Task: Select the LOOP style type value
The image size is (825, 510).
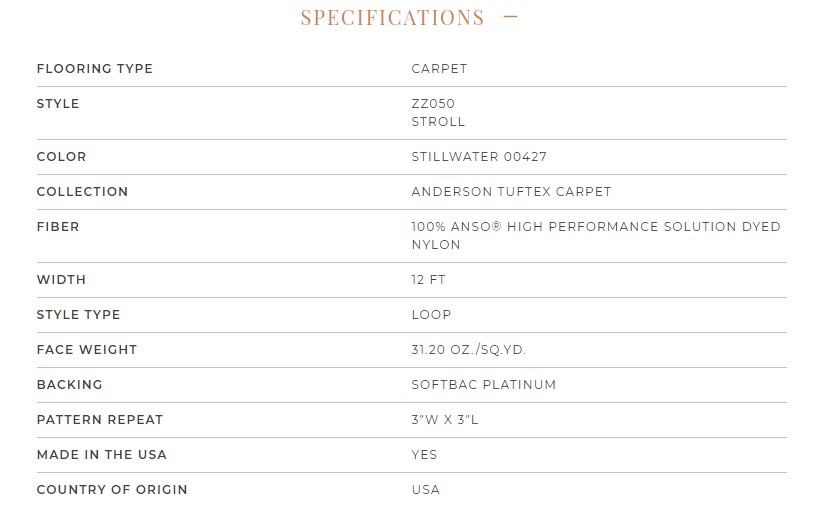Action: tap(431, 315)
